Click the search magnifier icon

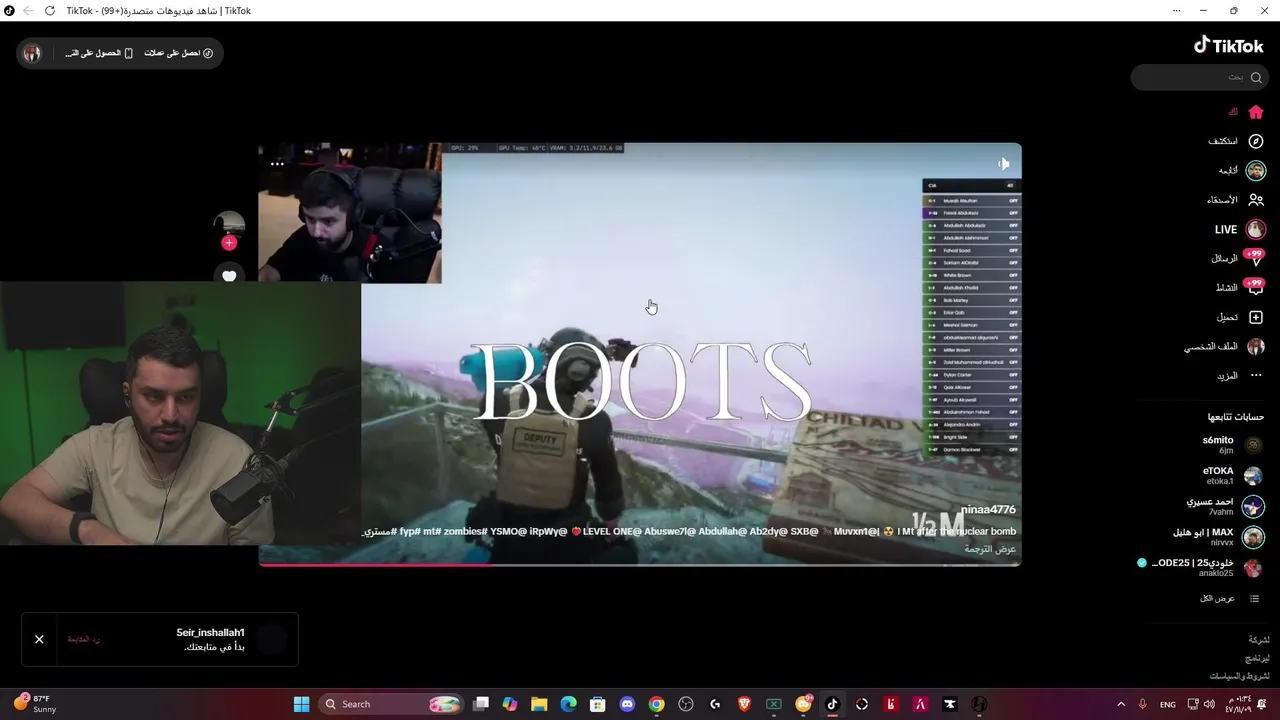(1256, 77)
